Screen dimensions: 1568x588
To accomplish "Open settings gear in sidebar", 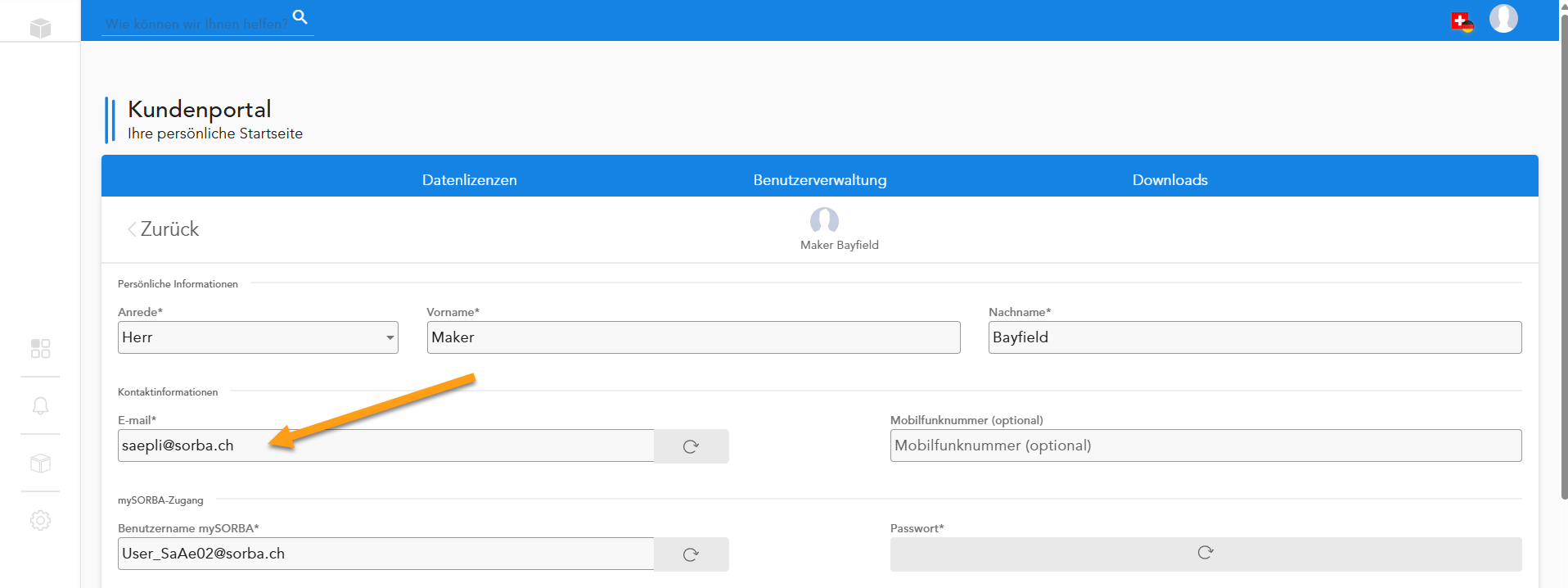I will (x=40, y=520).
